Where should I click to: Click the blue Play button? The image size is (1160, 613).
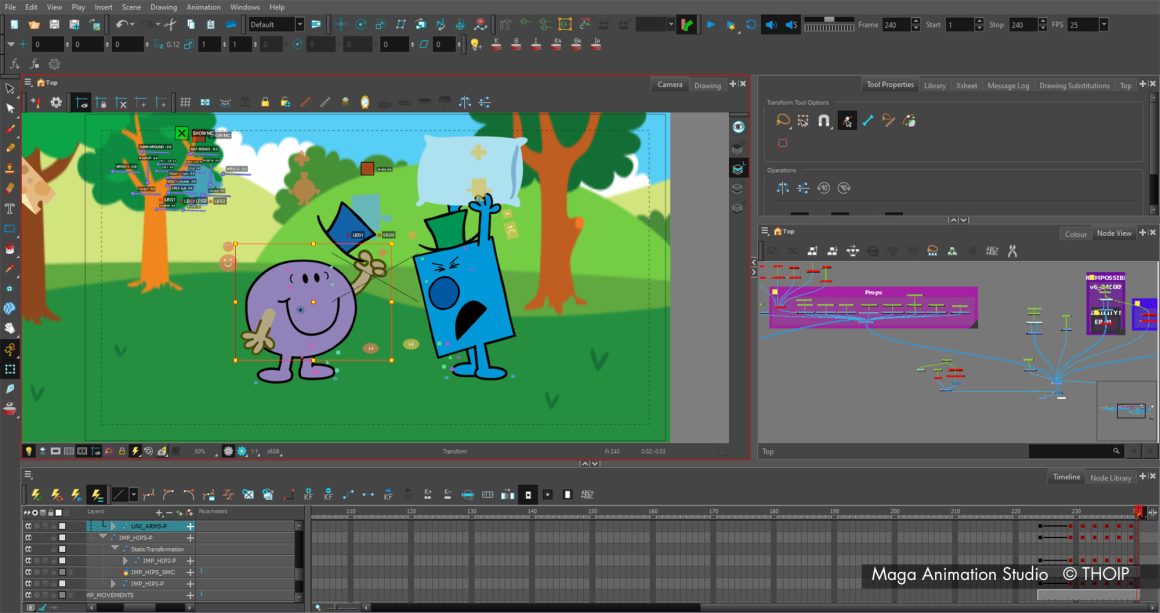click(x=711, y=24)
